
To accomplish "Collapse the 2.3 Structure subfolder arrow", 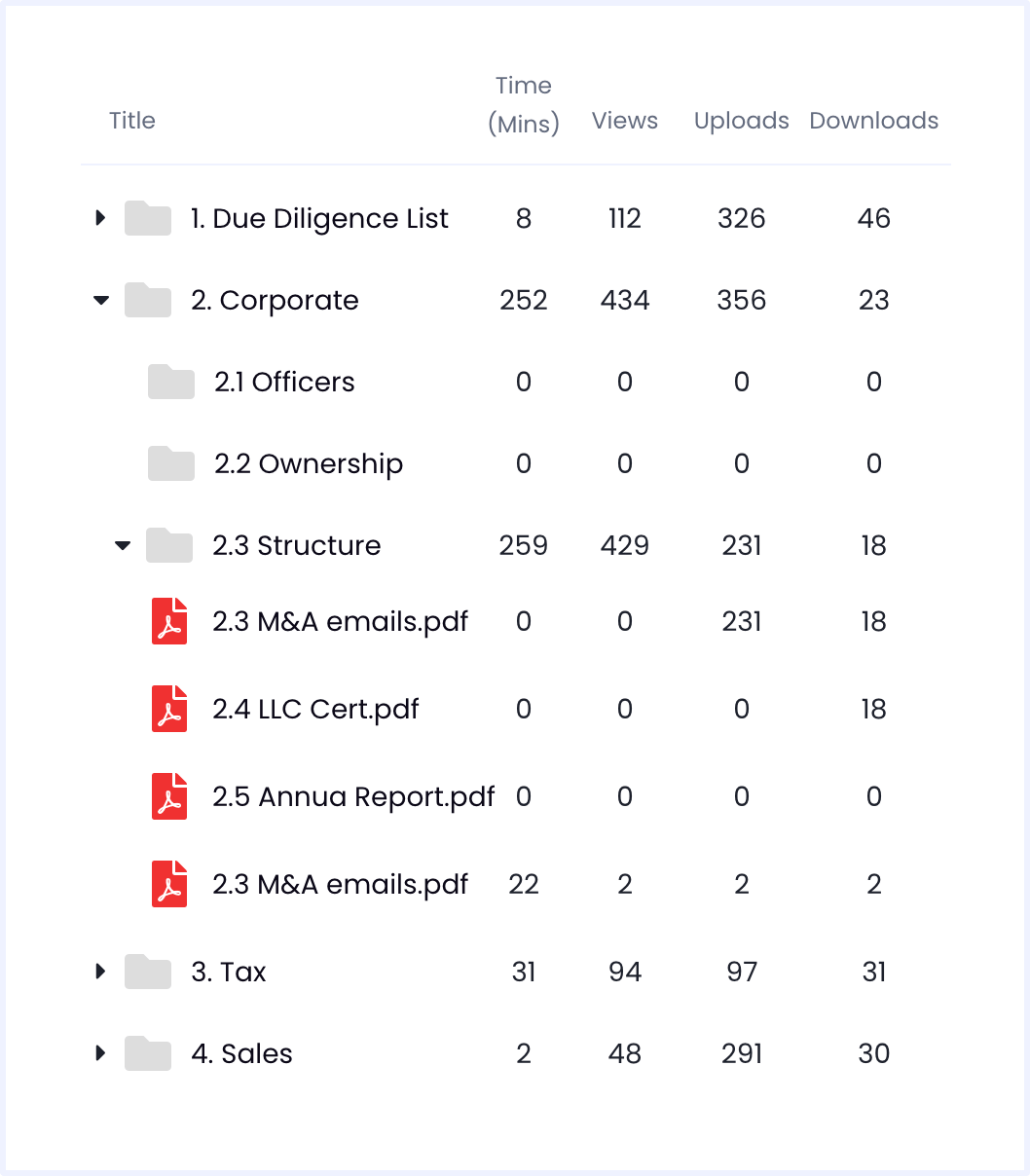I will pos(123,546).
